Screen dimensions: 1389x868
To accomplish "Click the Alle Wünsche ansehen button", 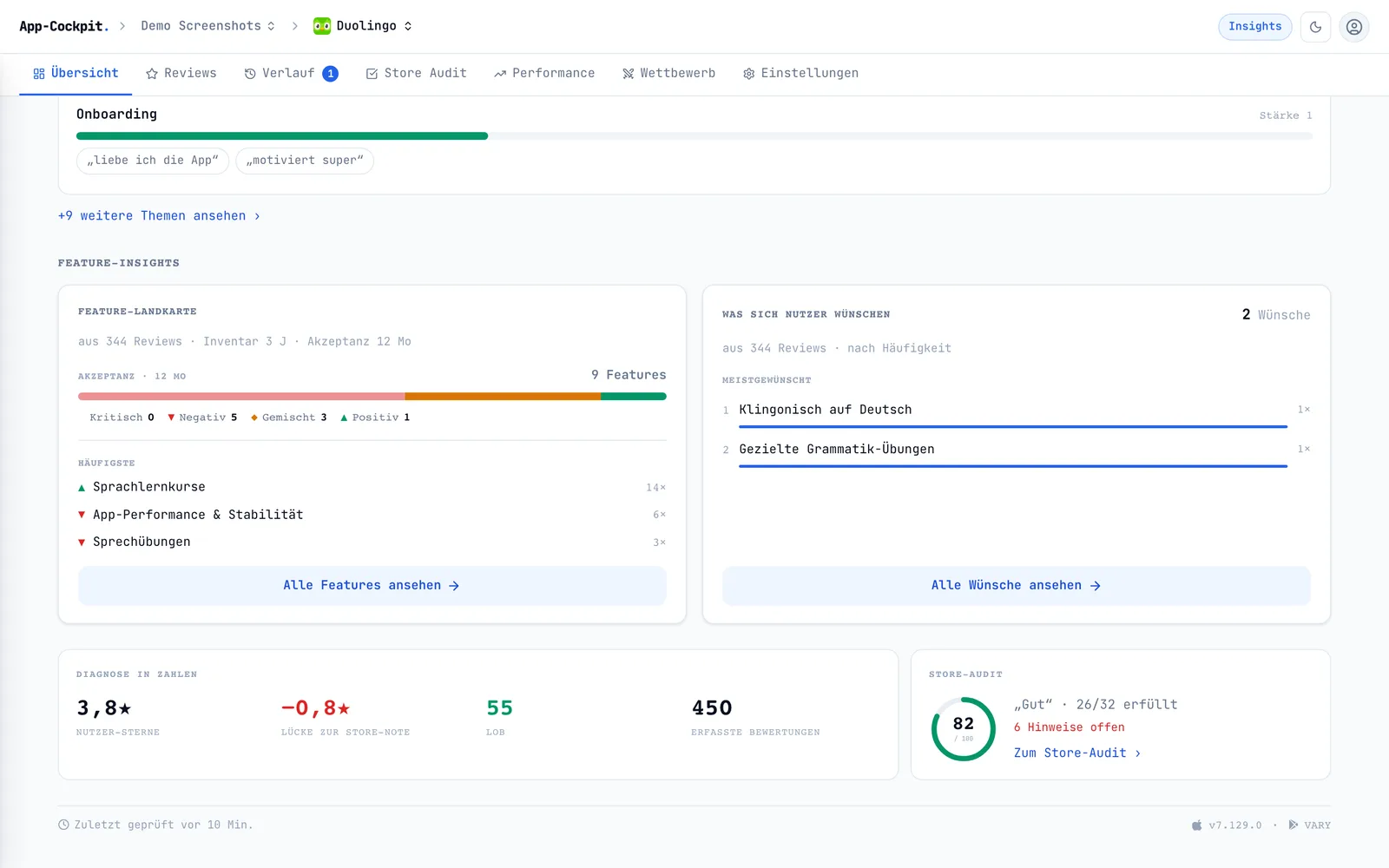I will click(x=1016, y=586).
